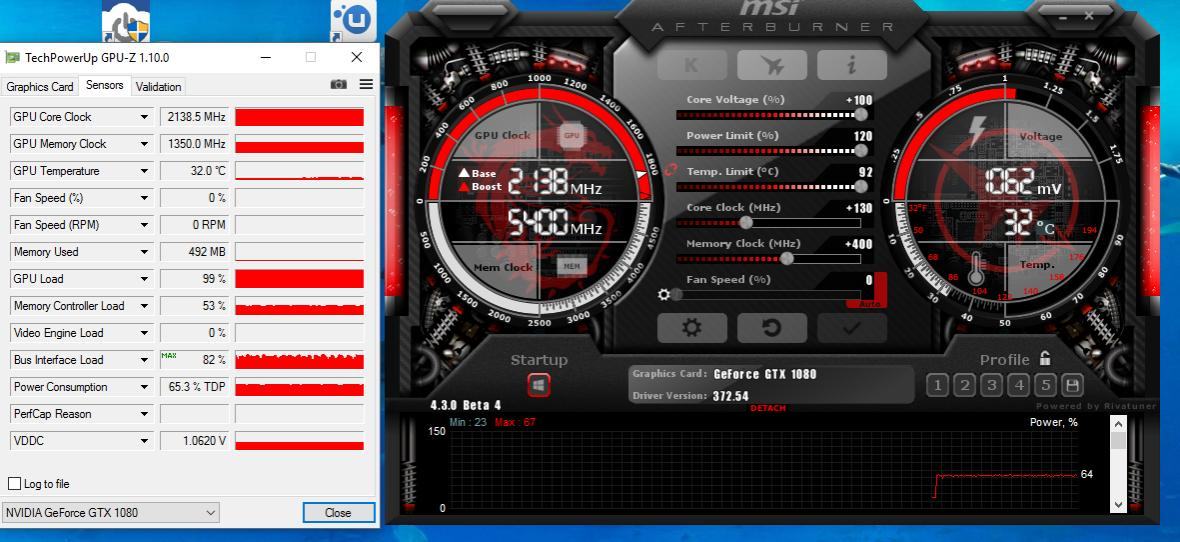Click the Uplay desktop shortcut icon
The width and height of the screenshot is (1180, 542).
coord(354,21)
